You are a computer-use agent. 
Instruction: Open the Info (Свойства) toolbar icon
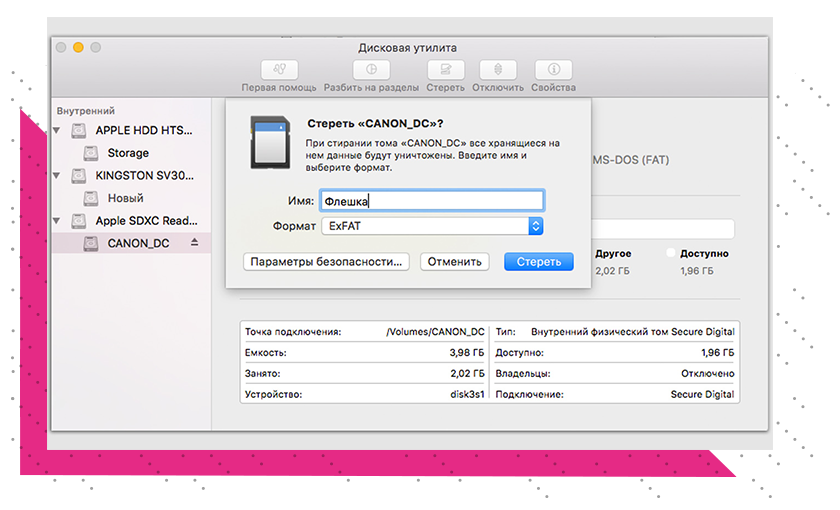[553, 70]
